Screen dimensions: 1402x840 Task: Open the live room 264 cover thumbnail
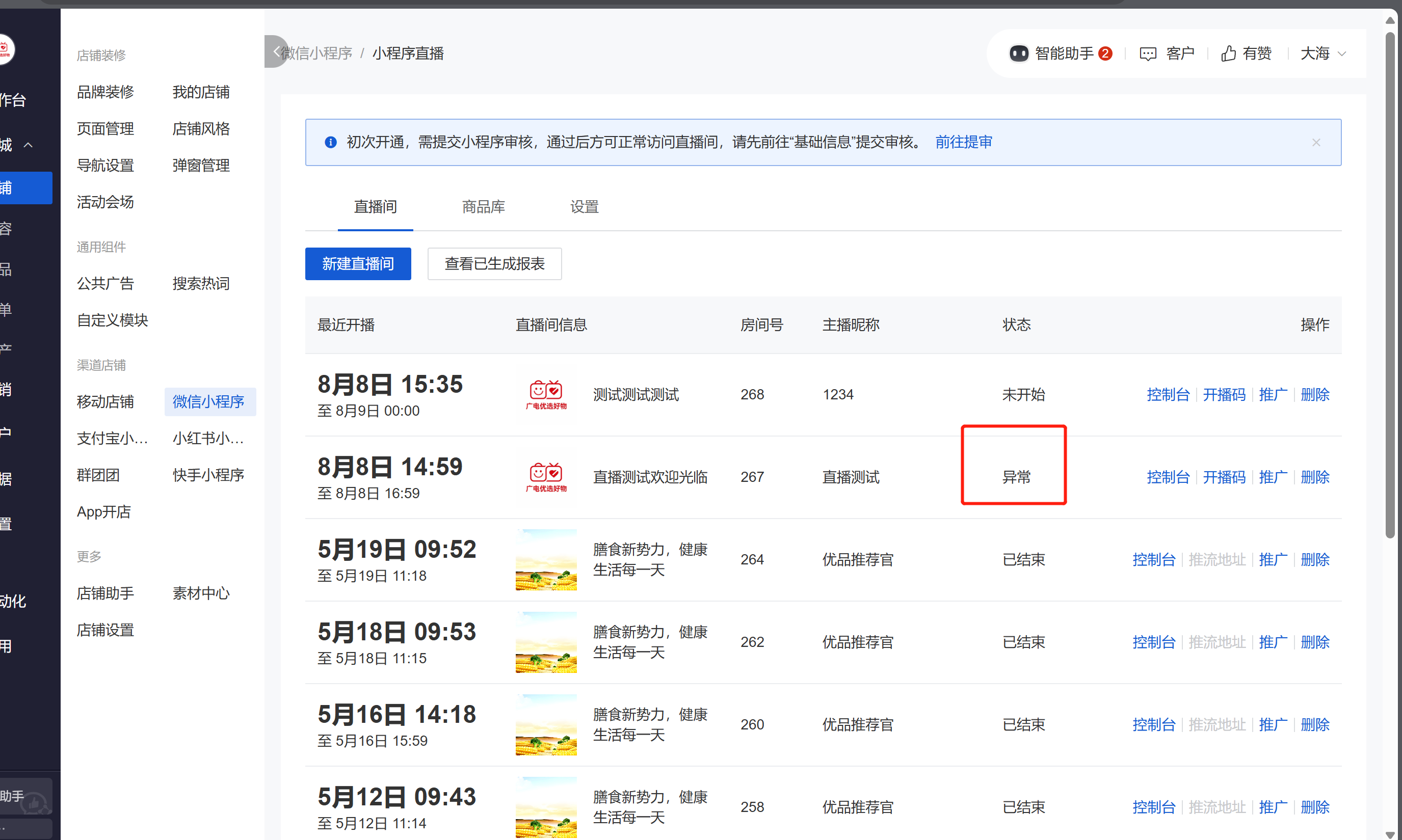tap(546, 560)
